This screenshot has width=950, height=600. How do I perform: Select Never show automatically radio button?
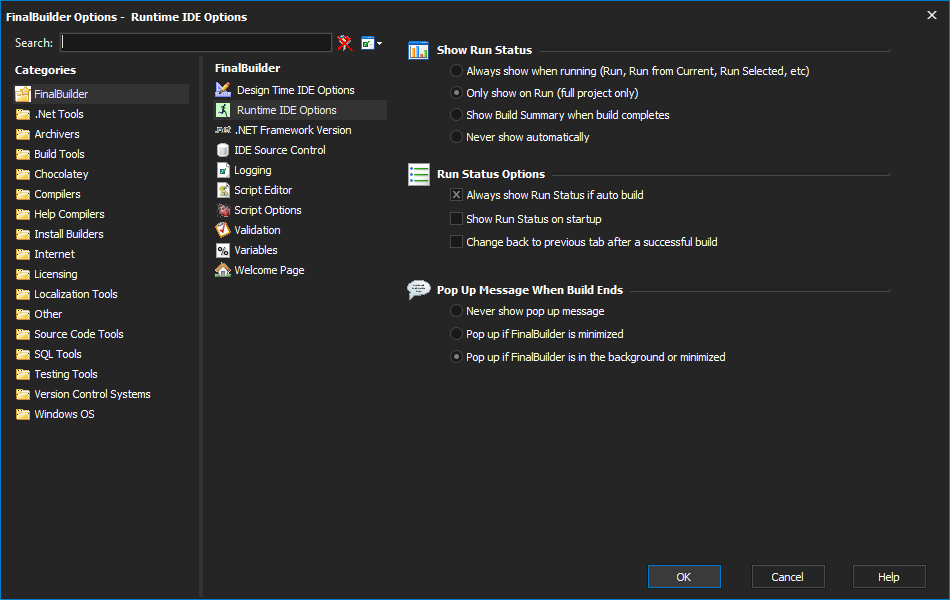coord(456,137)
